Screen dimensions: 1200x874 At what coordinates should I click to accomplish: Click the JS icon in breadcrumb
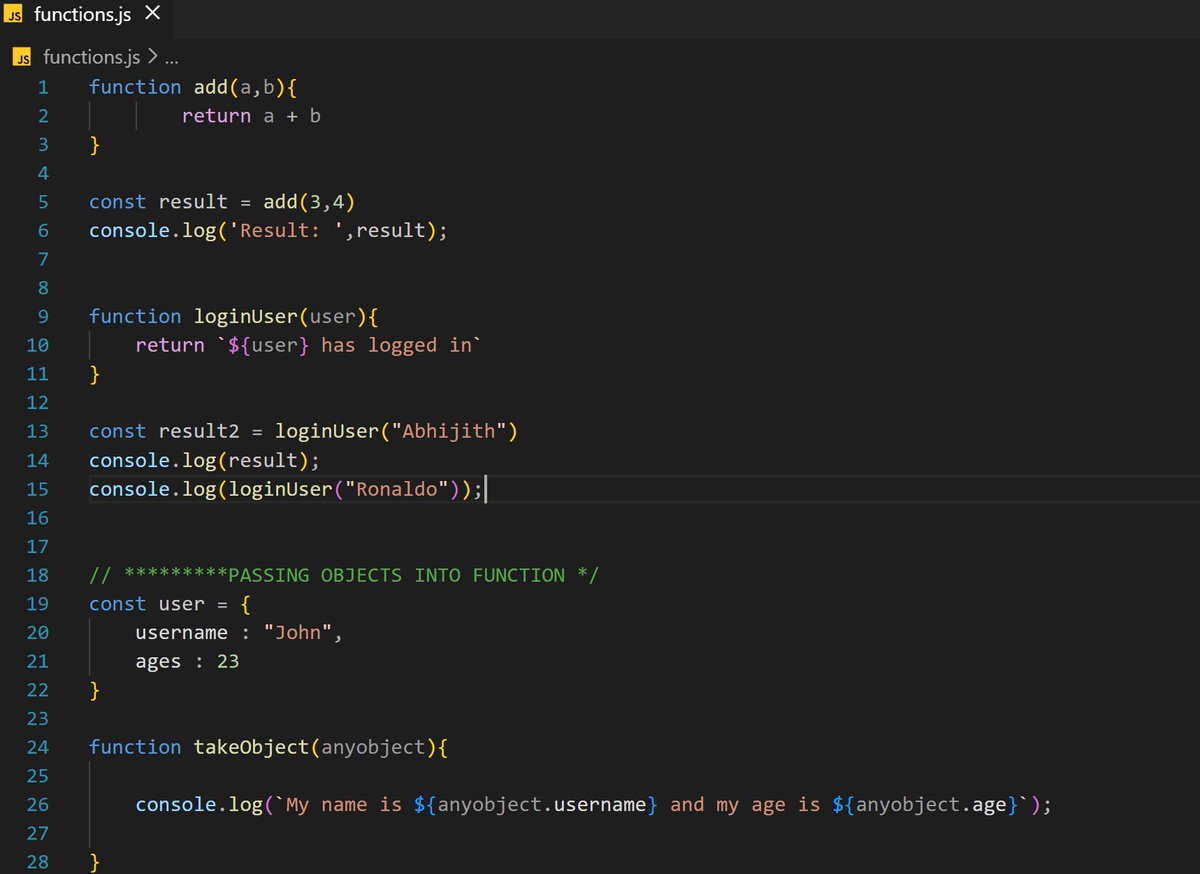point(22,58)
